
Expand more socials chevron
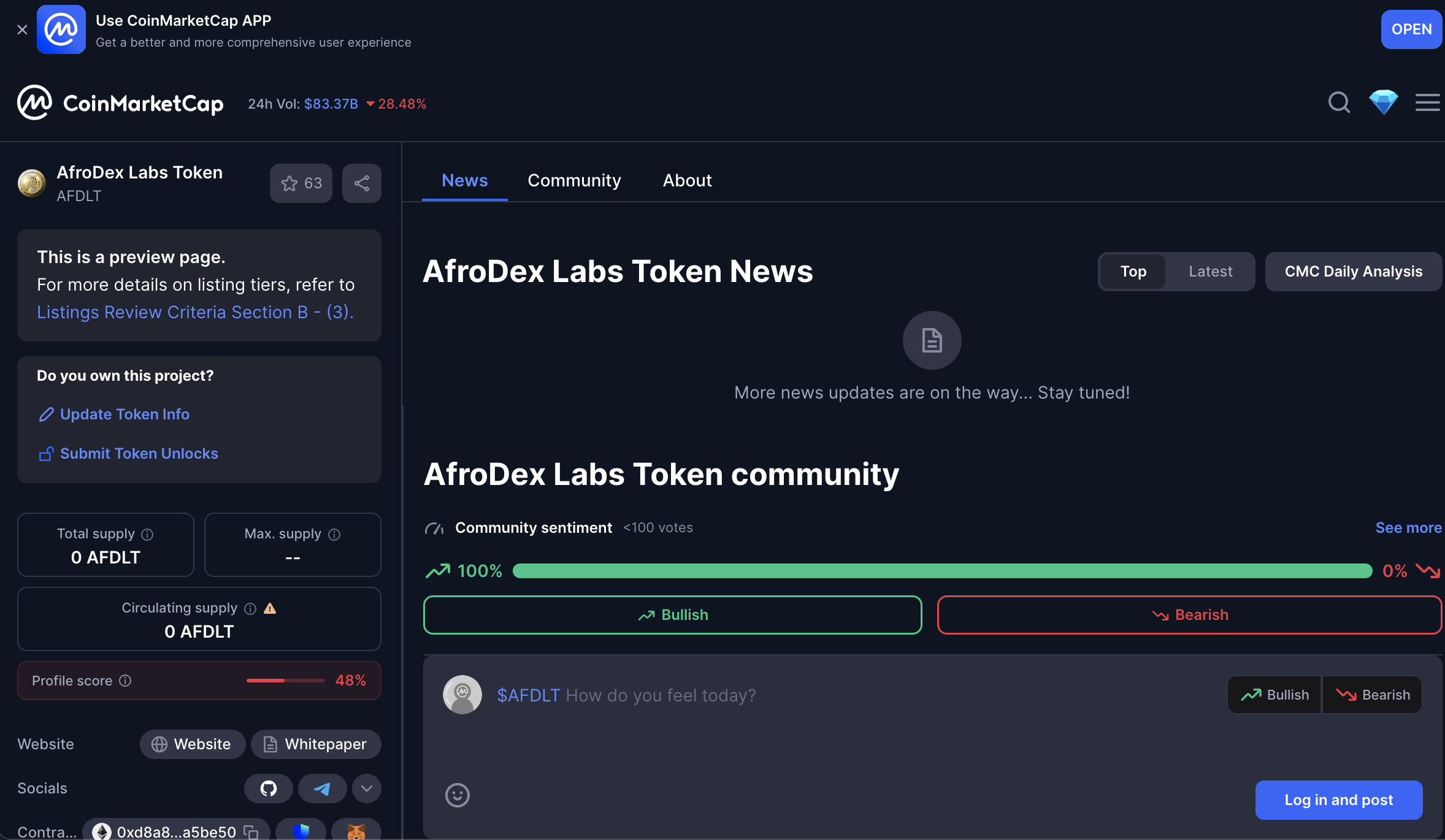(367, 788)
